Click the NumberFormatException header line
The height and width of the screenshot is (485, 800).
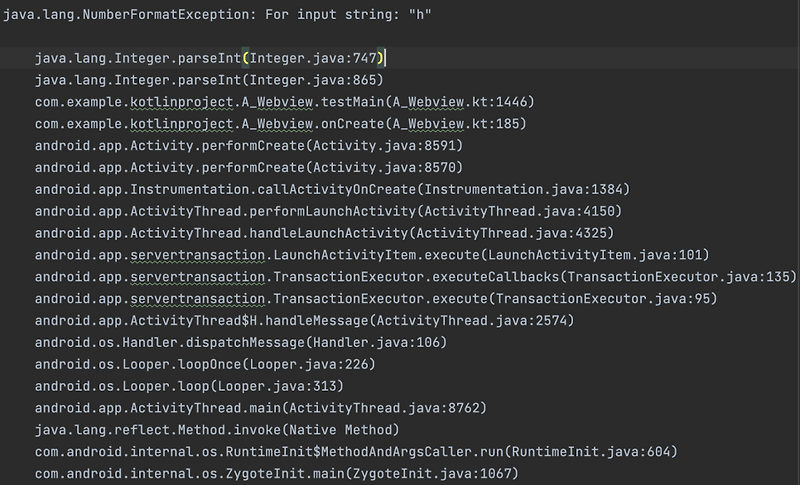[x=217, y=14]
